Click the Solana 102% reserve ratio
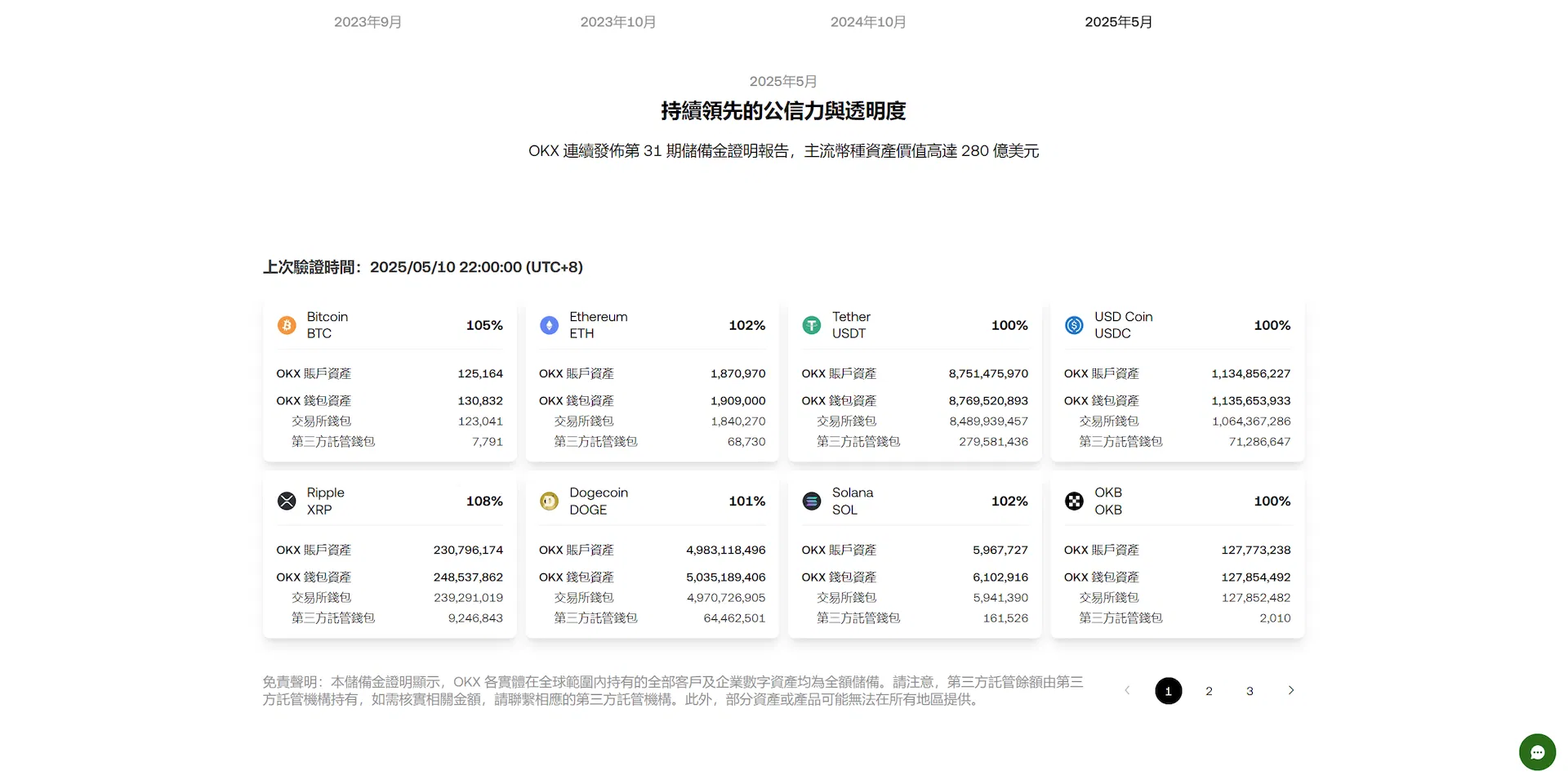The width and height of the screenshot is (1568, 780). tap(1009, 501)
